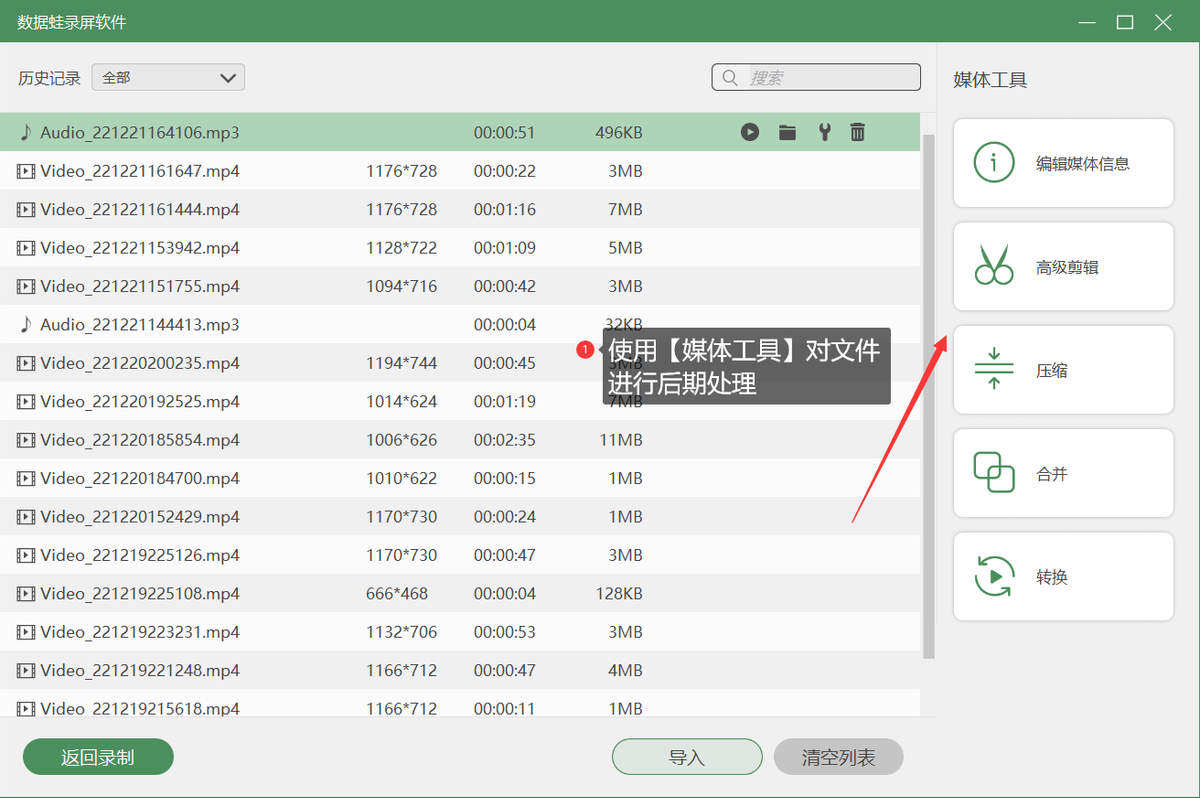Click the 媒体工具 panel heading
Screen dimensions: 1200x798
coord(990,80)
